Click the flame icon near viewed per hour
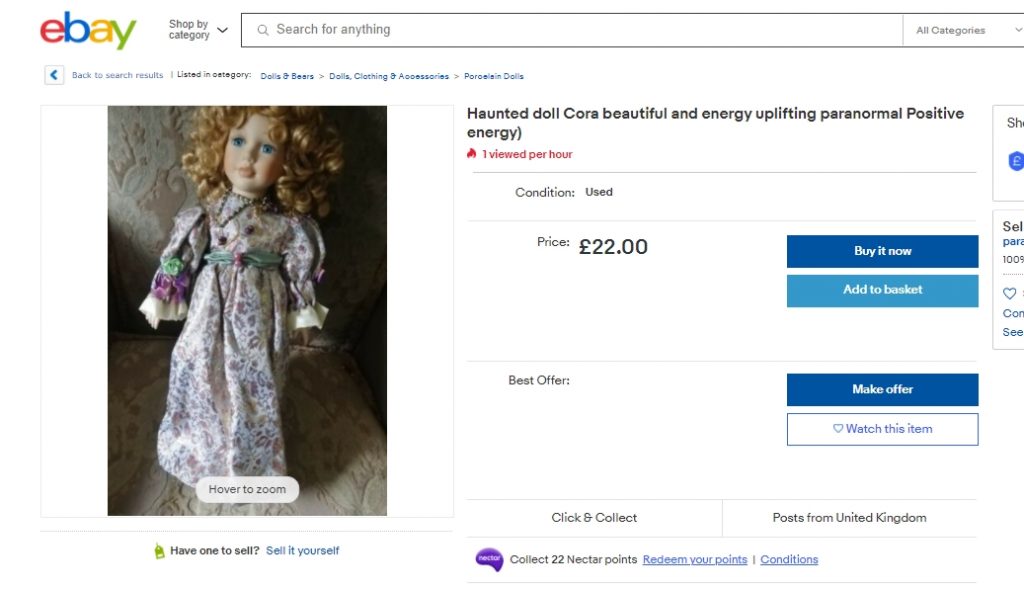 tap(471, 154)
